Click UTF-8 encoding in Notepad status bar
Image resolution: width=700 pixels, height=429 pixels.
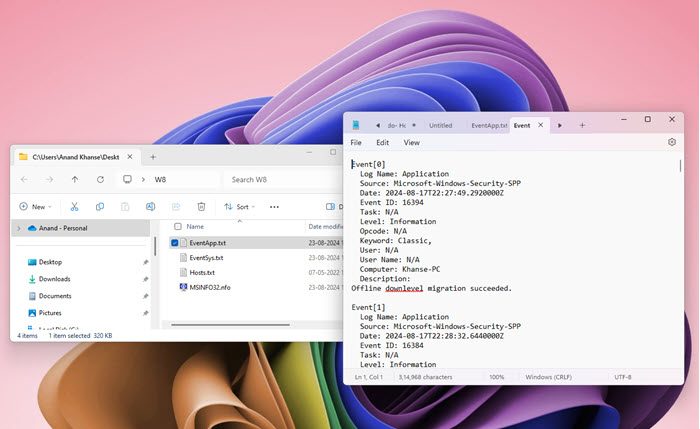623,377
